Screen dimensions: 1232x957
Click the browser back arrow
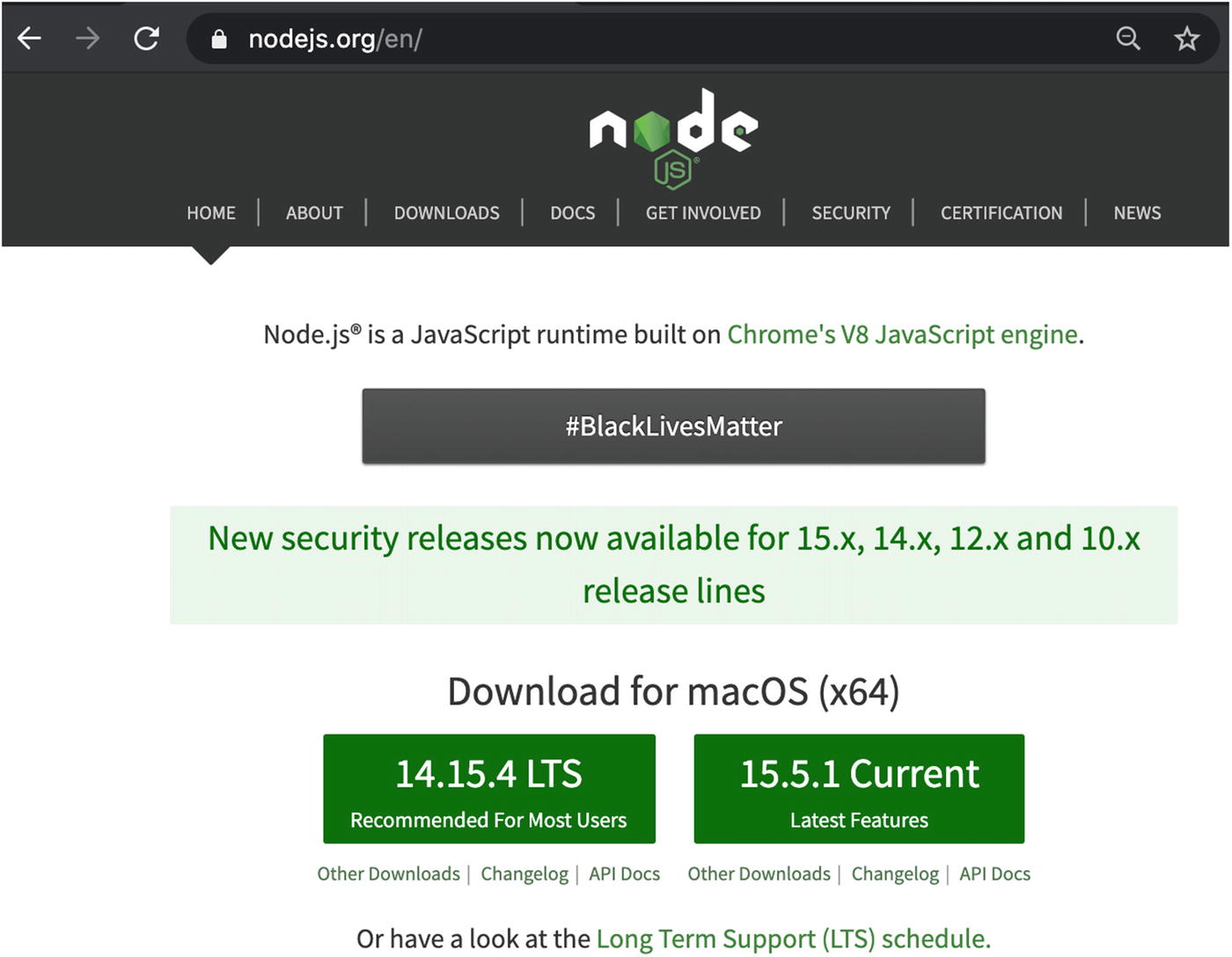30,39
